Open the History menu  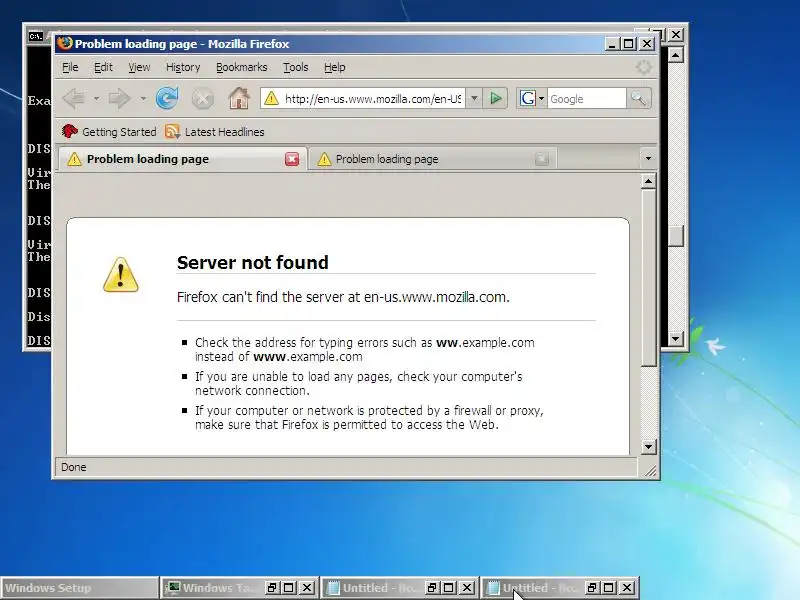183,67
